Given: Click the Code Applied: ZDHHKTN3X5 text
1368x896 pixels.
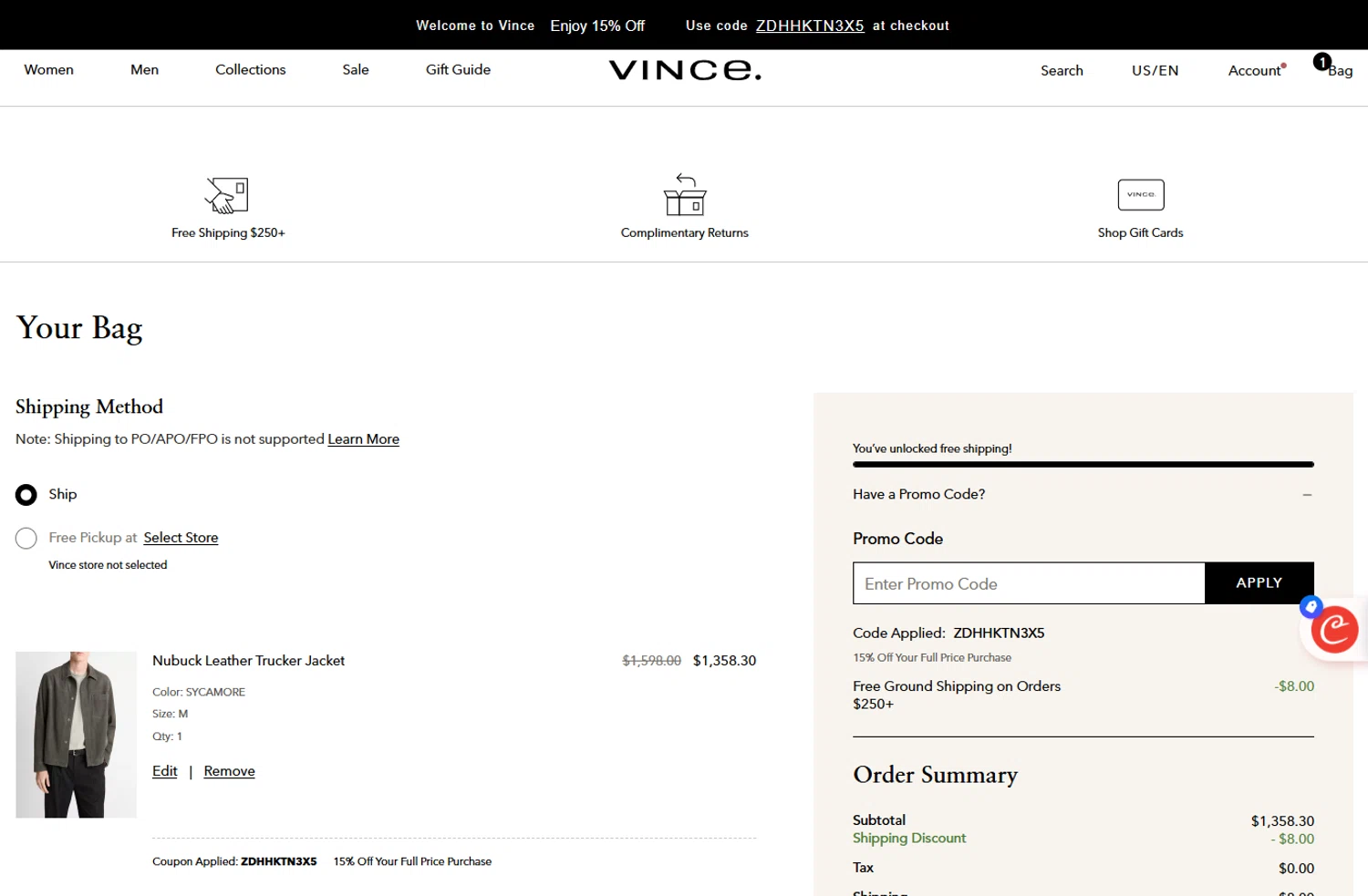Looking at the screenshot, I should (x=948, y=633).
